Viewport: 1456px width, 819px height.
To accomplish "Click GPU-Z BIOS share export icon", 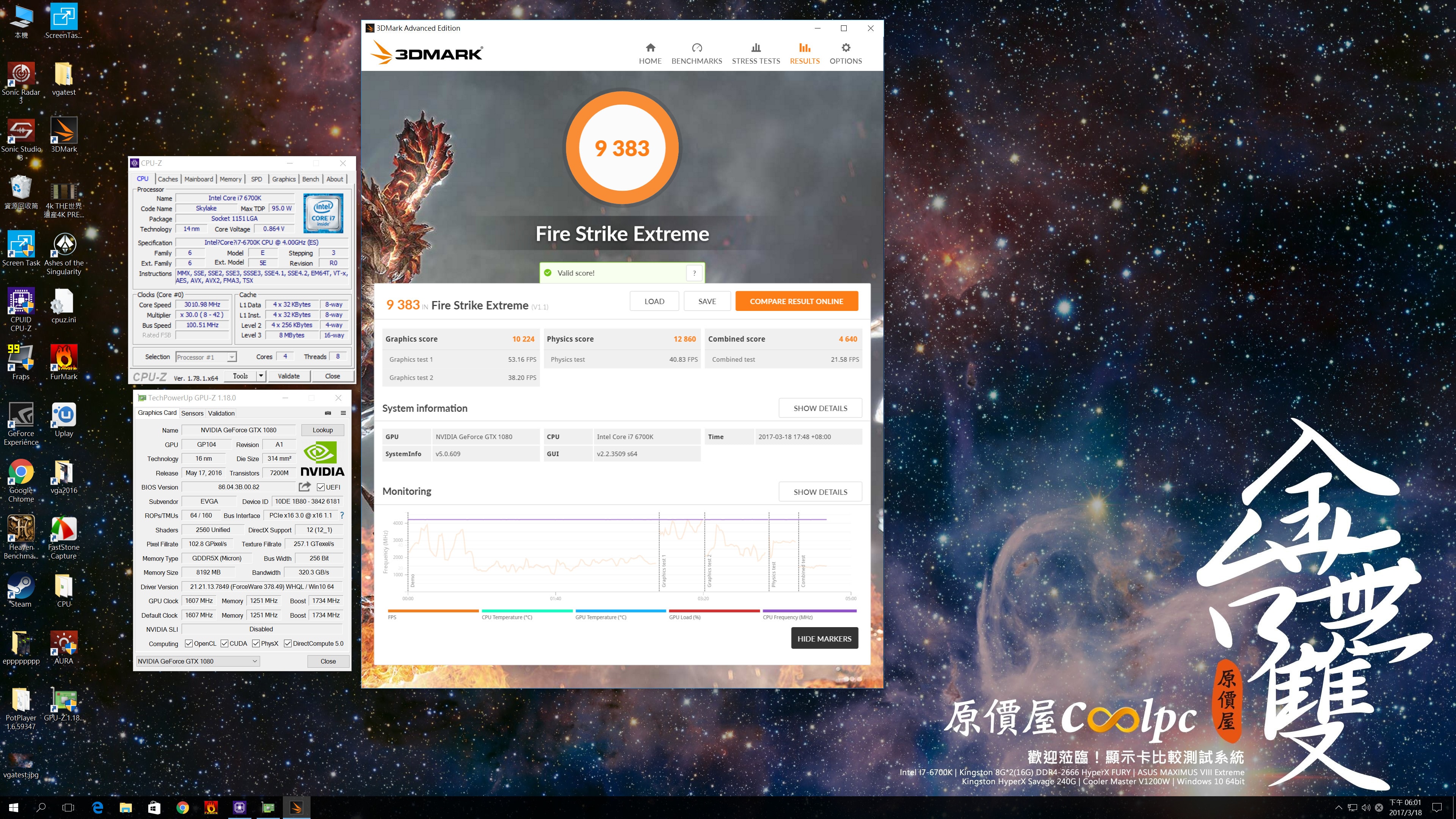I will tap(304, 486).
